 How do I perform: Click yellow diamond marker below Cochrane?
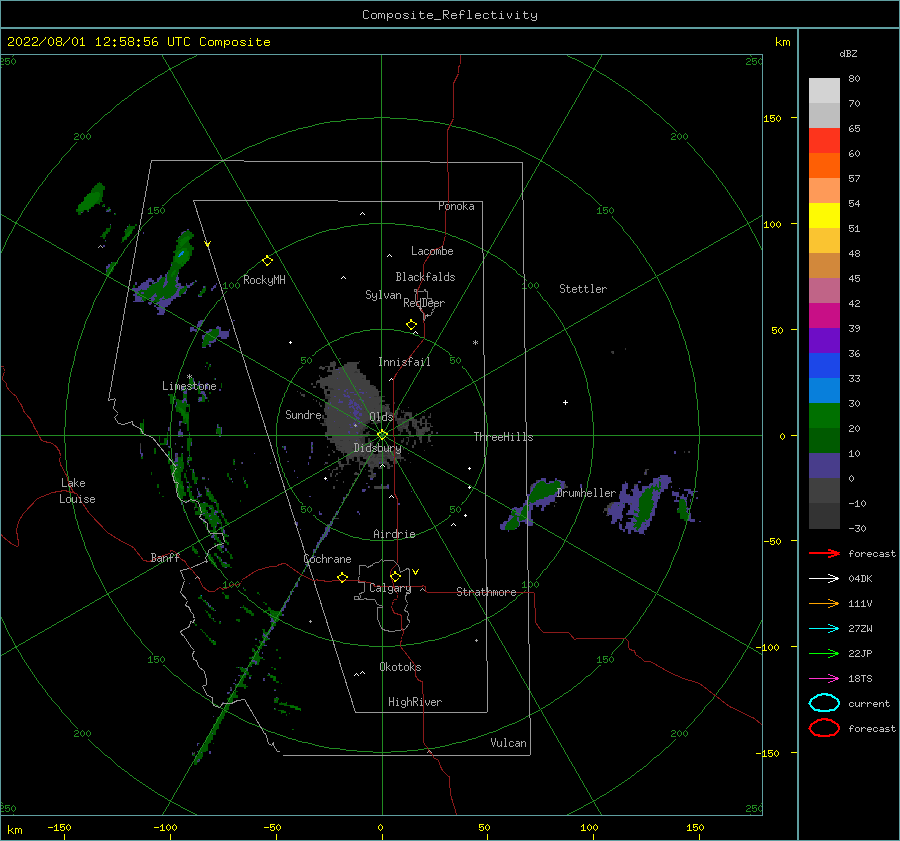[342, 578]
